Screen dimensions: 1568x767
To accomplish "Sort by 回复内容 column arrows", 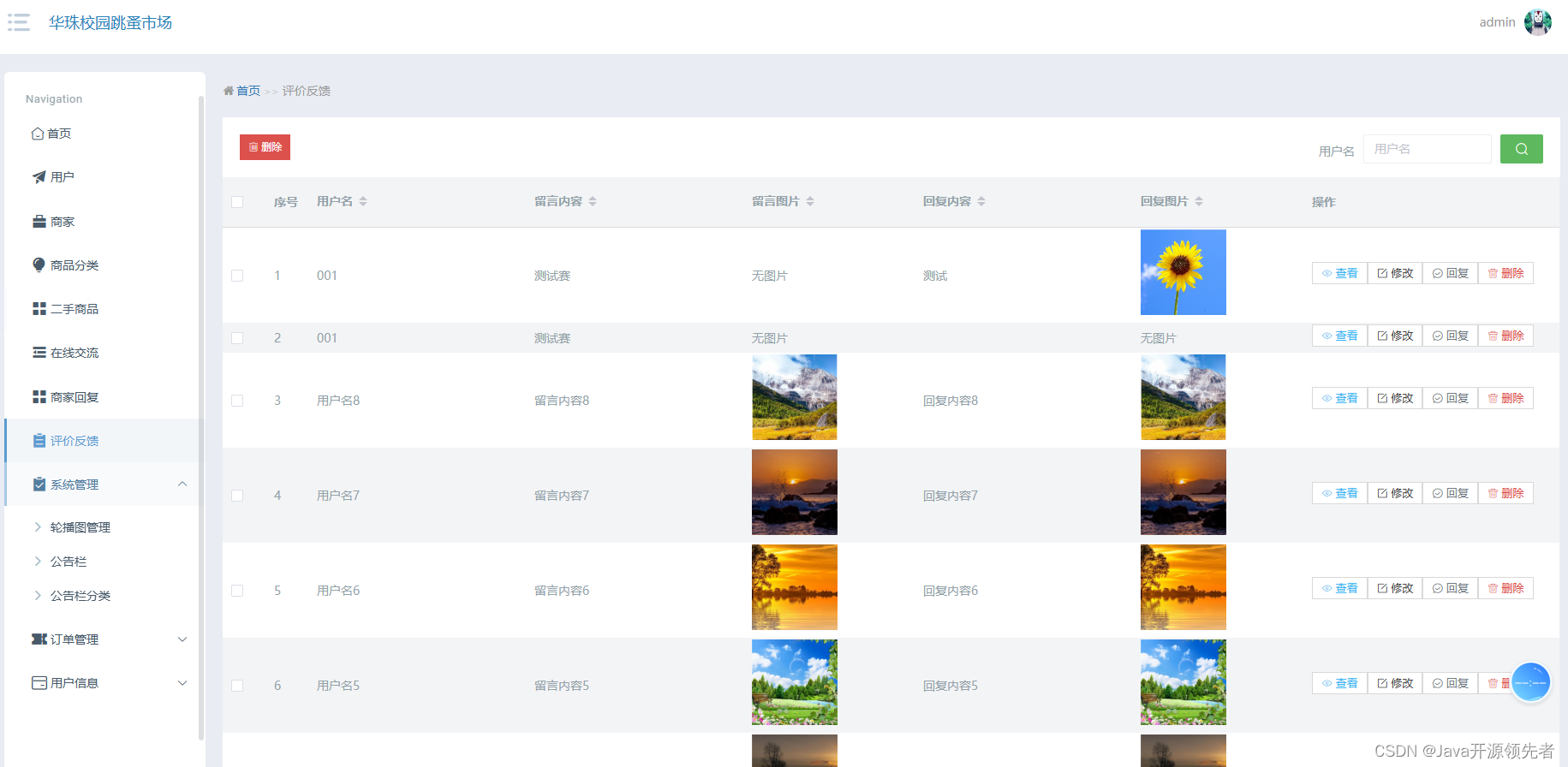I will [981, 201].
